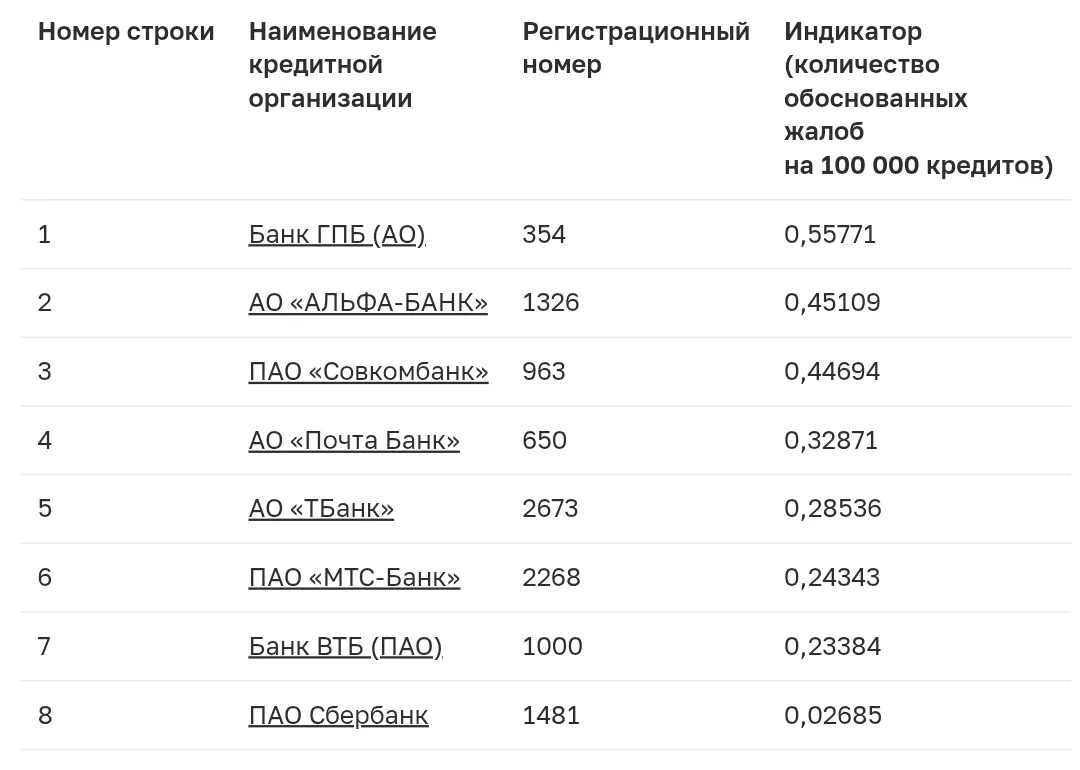Click registration number 1481

point(550,716)
